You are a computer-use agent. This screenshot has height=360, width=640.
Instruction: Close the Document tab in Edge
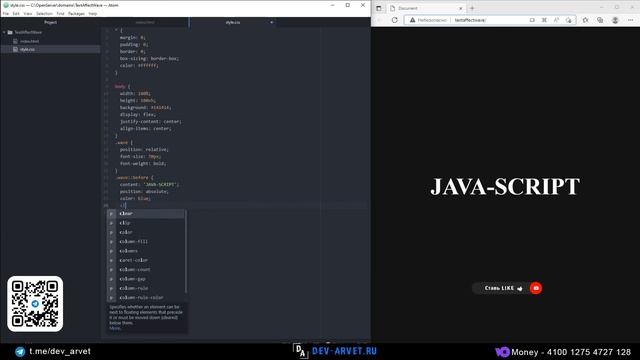[x=461, y=8]
